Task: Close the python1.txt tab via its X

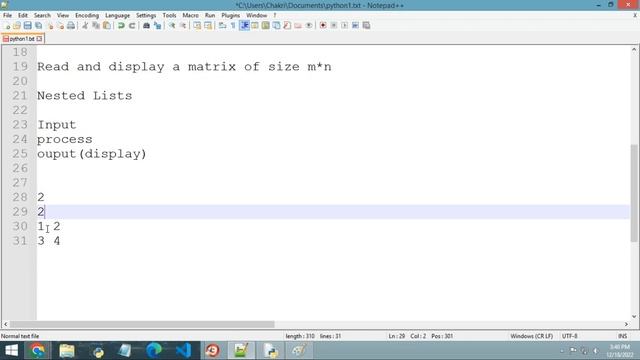Action: point(39,39)
